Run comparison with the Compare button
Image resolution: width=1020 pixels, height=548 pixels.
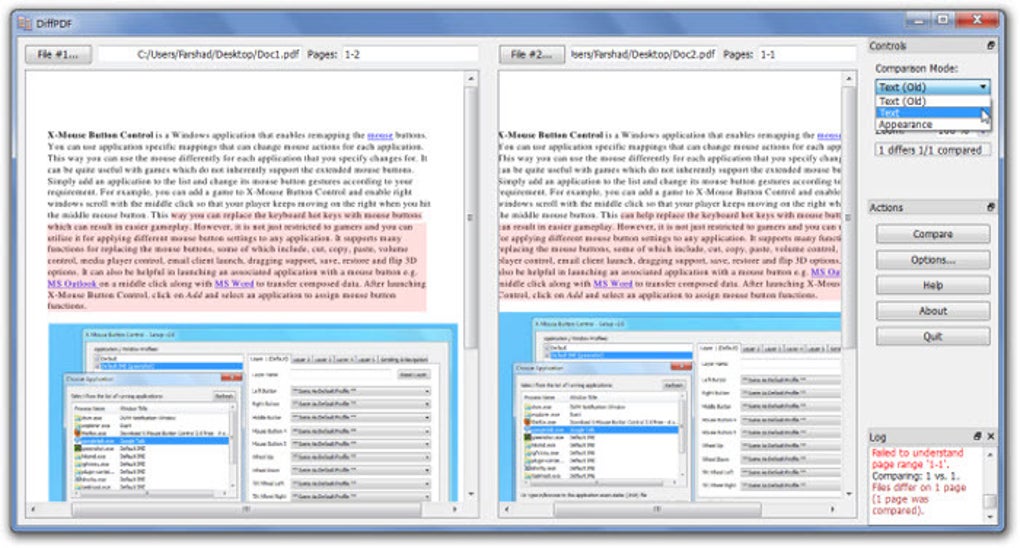coord(933,234)
